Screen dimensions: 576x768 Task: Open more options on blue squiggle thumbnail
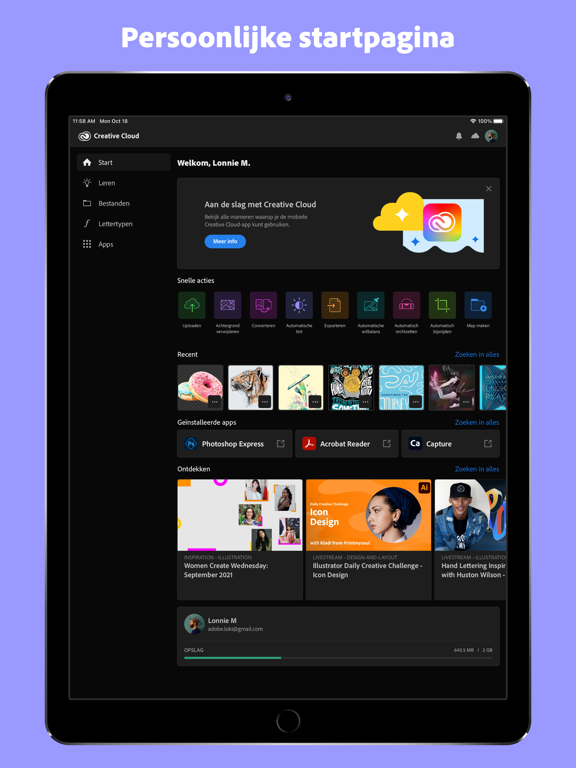[x=415, y=402]
